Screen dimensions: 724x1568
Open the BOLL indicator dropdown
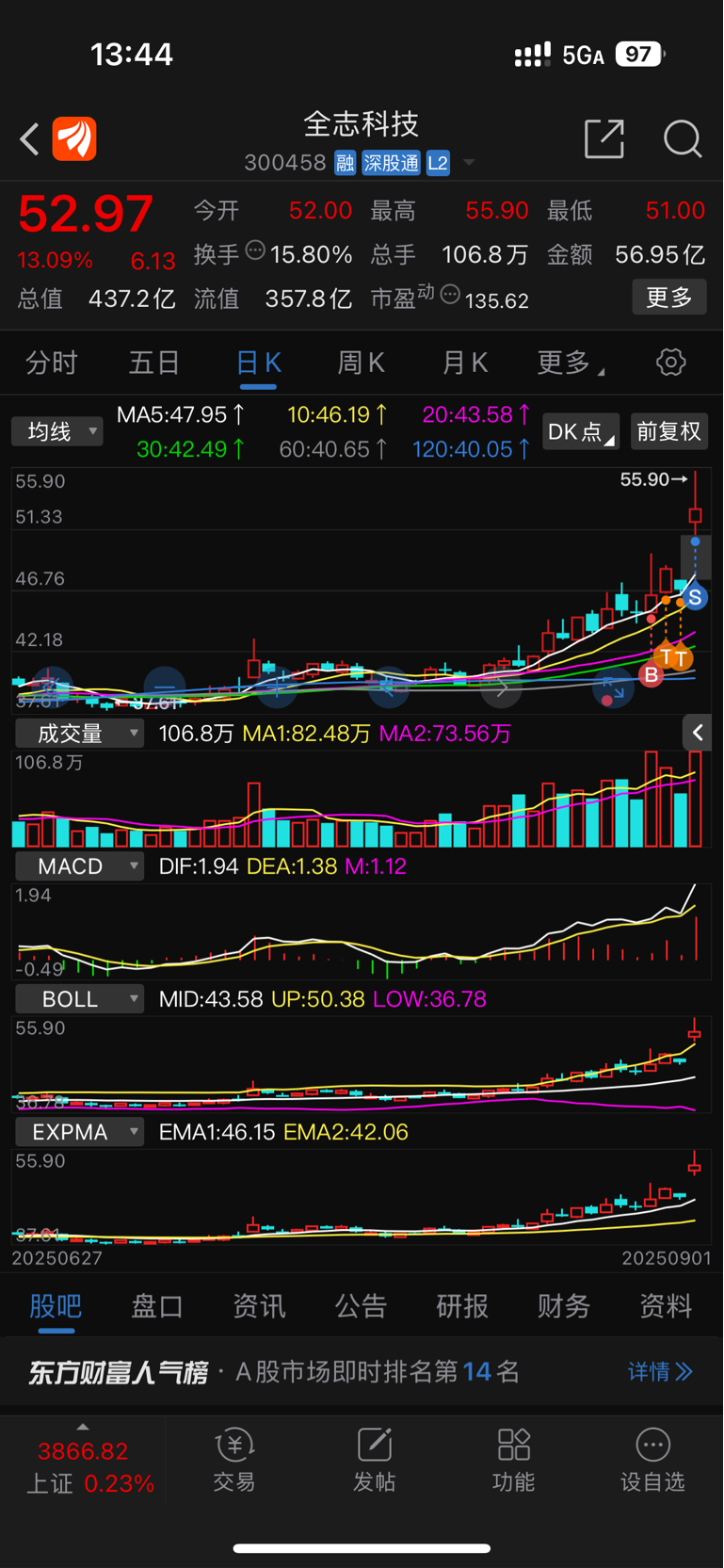pos(79,999)
